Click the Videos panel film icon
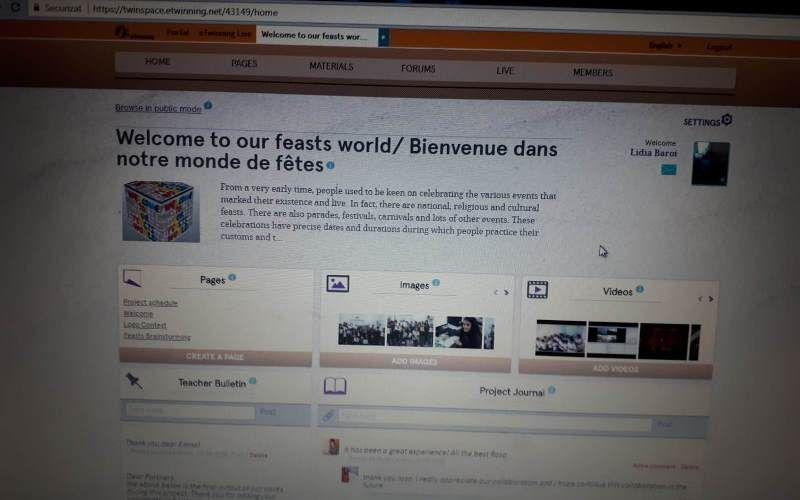800x500 pixels. tap(537, 290)
